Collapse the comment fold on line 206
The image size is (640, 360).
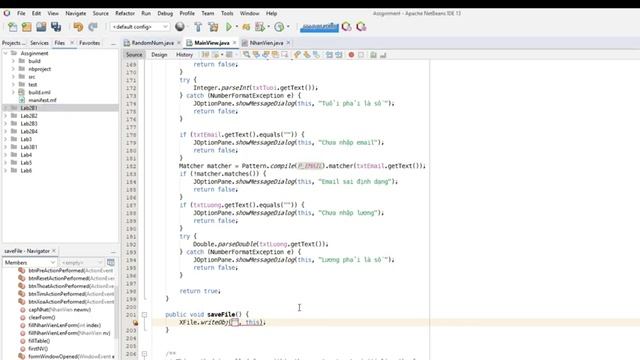(x=144, y=354)
